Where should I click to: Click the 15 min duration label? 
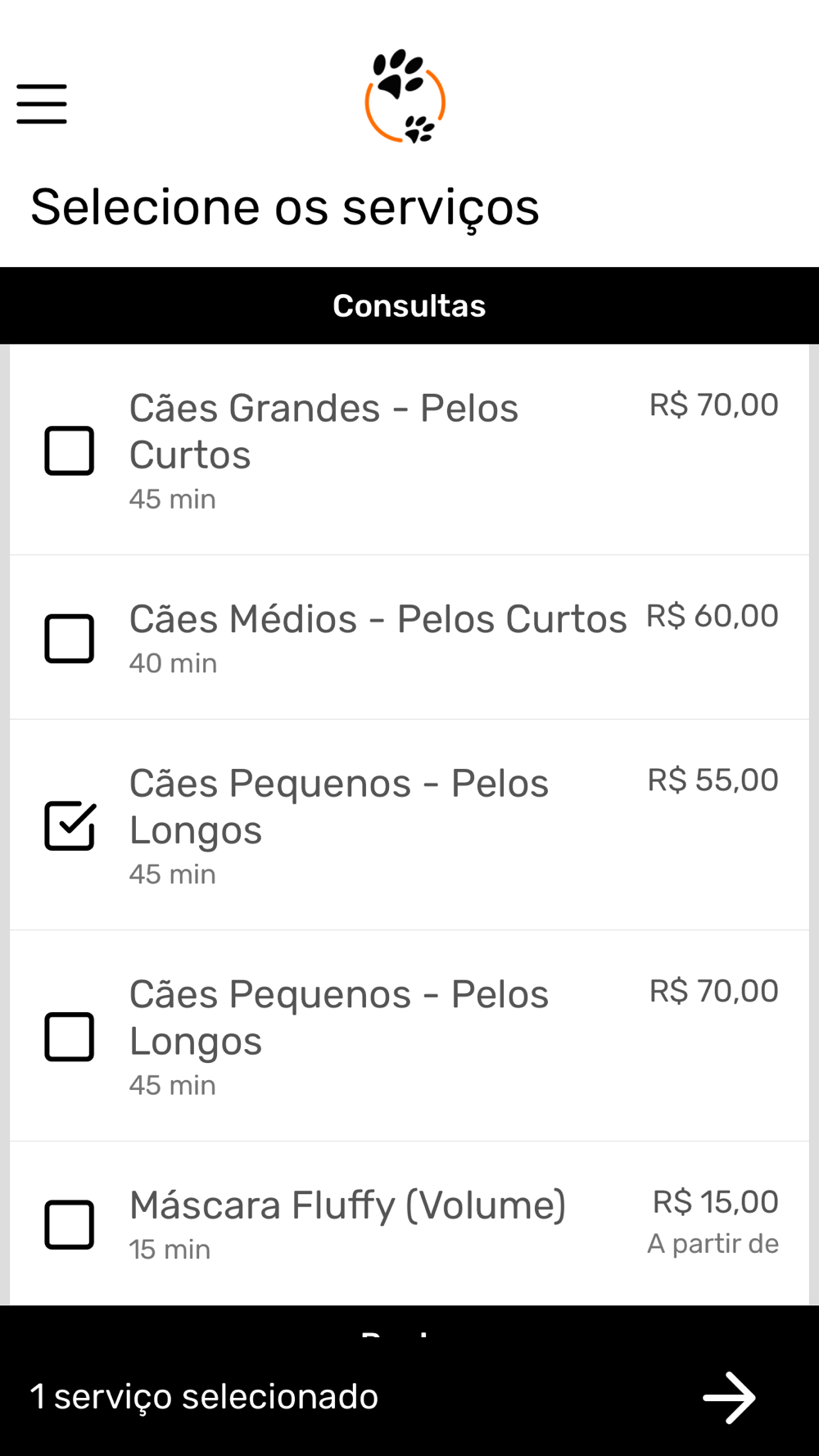pos(170,1250)
